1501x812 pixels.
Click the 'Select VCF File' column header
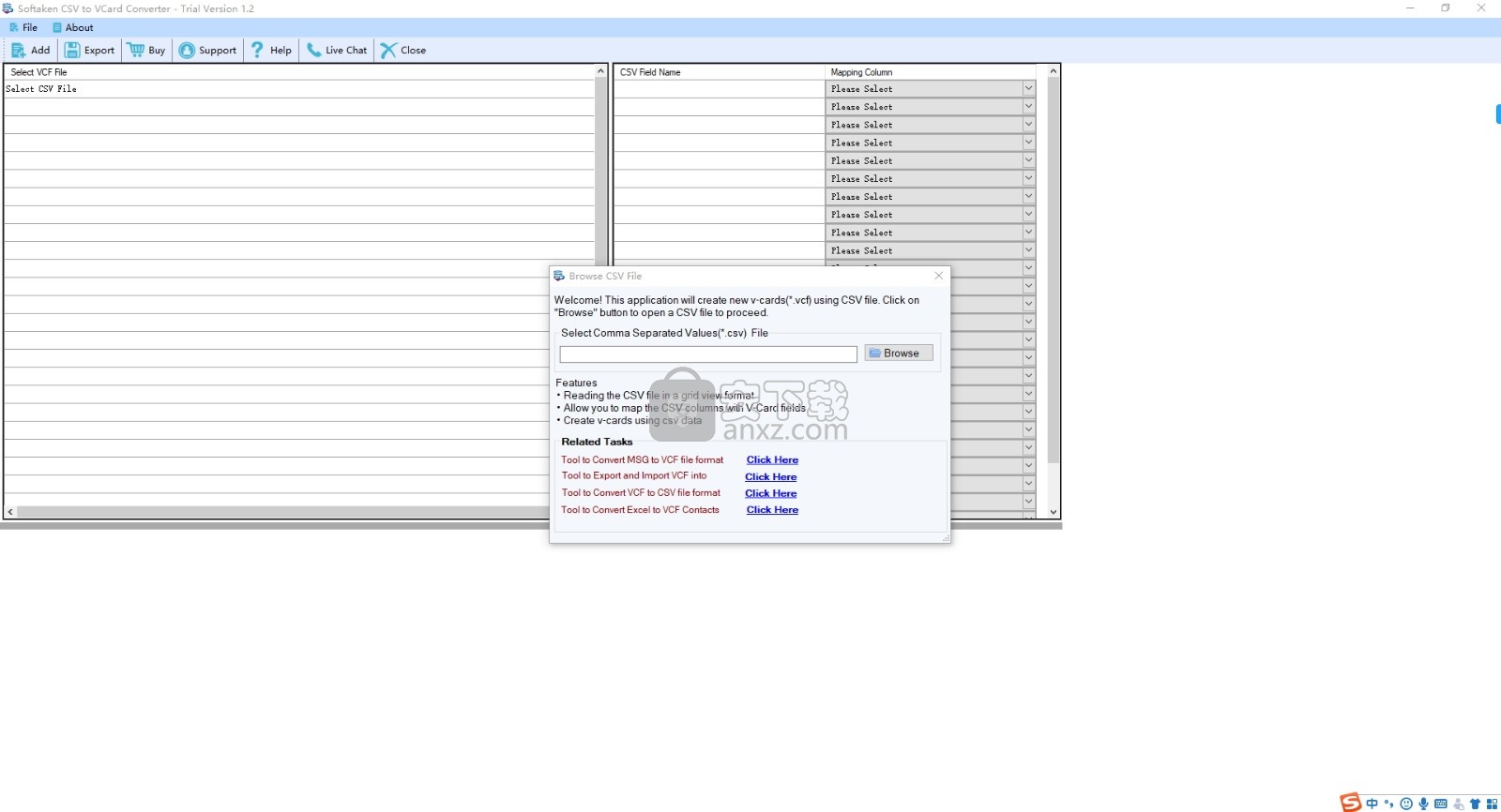299,72
